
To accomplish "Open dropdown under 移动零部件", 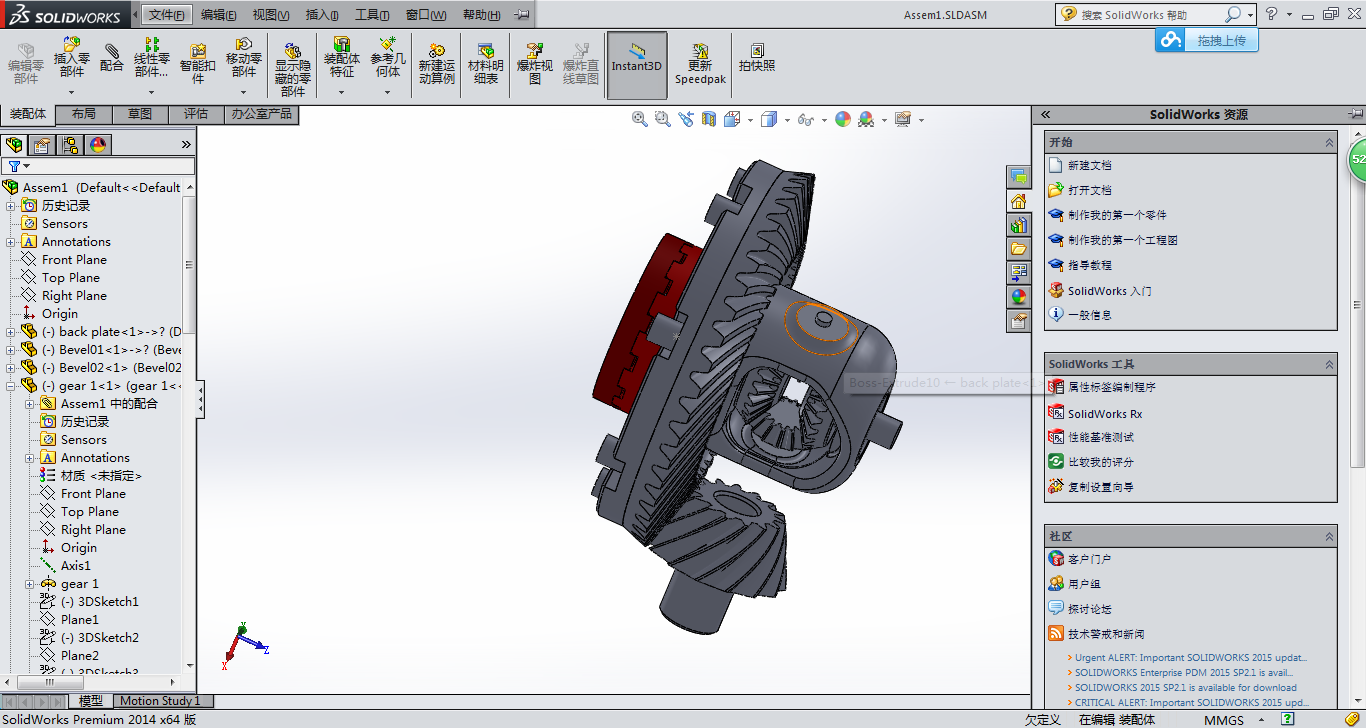I will (x=244, y=92).
